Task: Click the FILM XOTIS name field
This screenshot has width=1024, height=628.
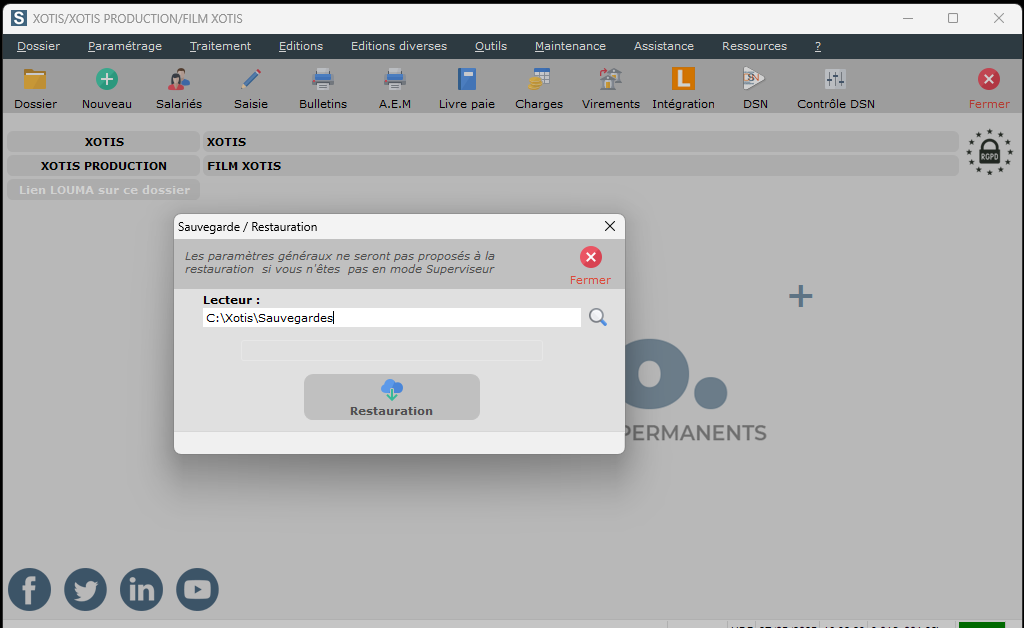Action: (x=581, y=166)
